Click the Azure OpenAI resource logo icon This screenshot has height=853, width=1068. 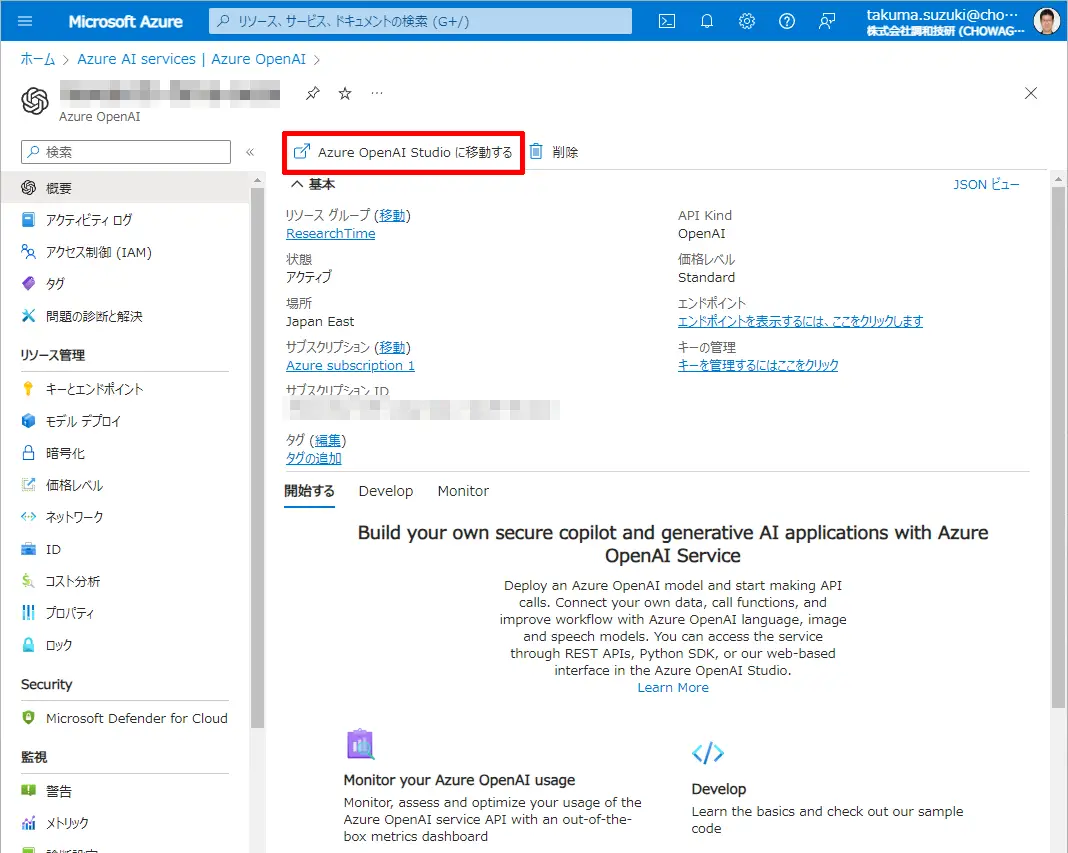(x=35, y=101)
